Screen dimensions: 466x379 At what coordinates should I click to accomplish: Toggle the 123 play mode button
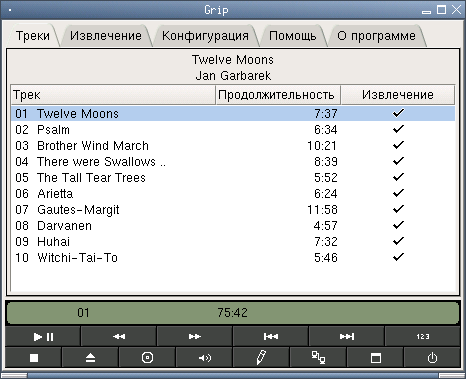pos(423,336)
